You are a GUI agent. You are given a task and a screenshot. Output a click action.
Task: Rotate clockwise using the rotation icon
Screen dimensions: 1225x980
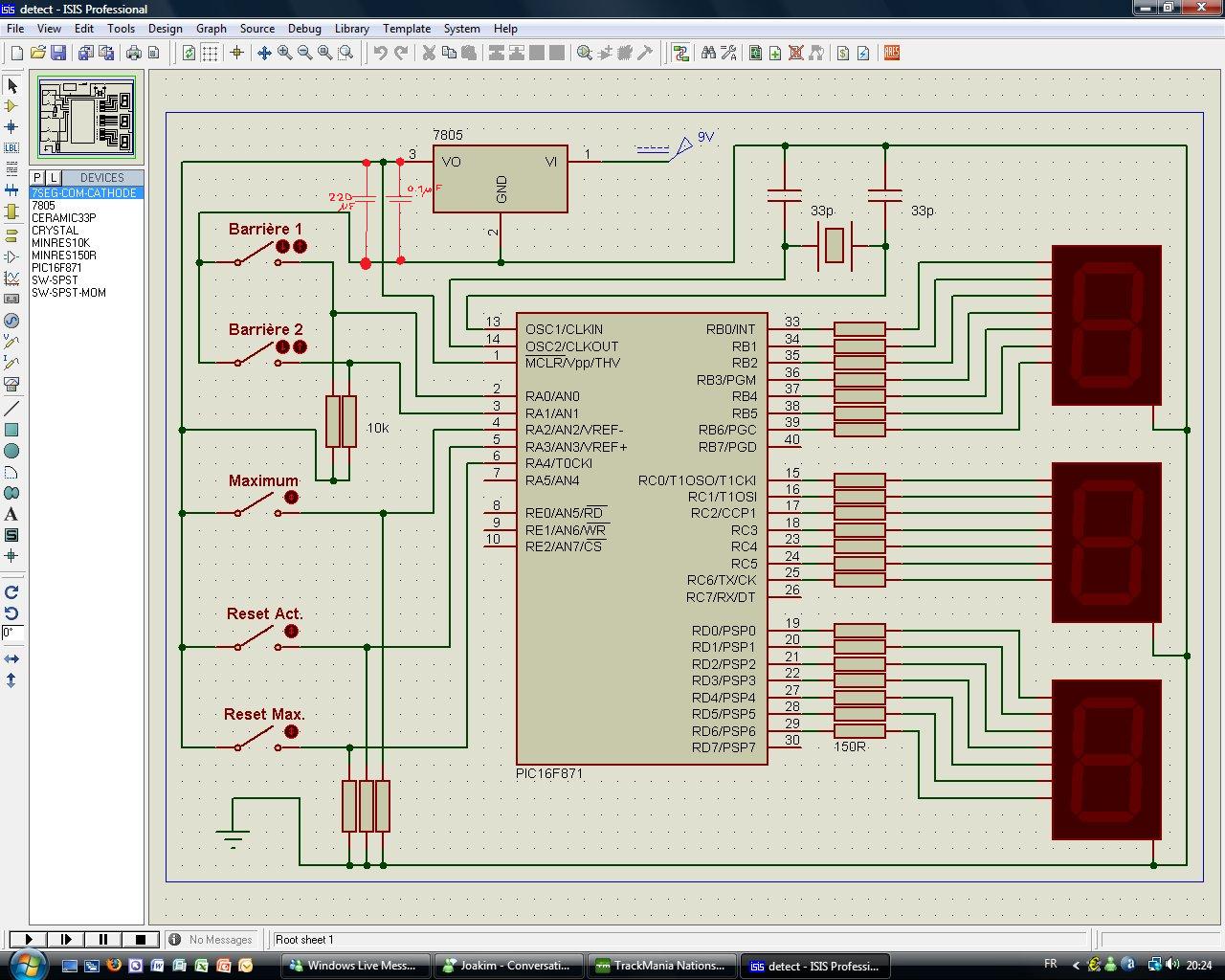pos(11,592)
